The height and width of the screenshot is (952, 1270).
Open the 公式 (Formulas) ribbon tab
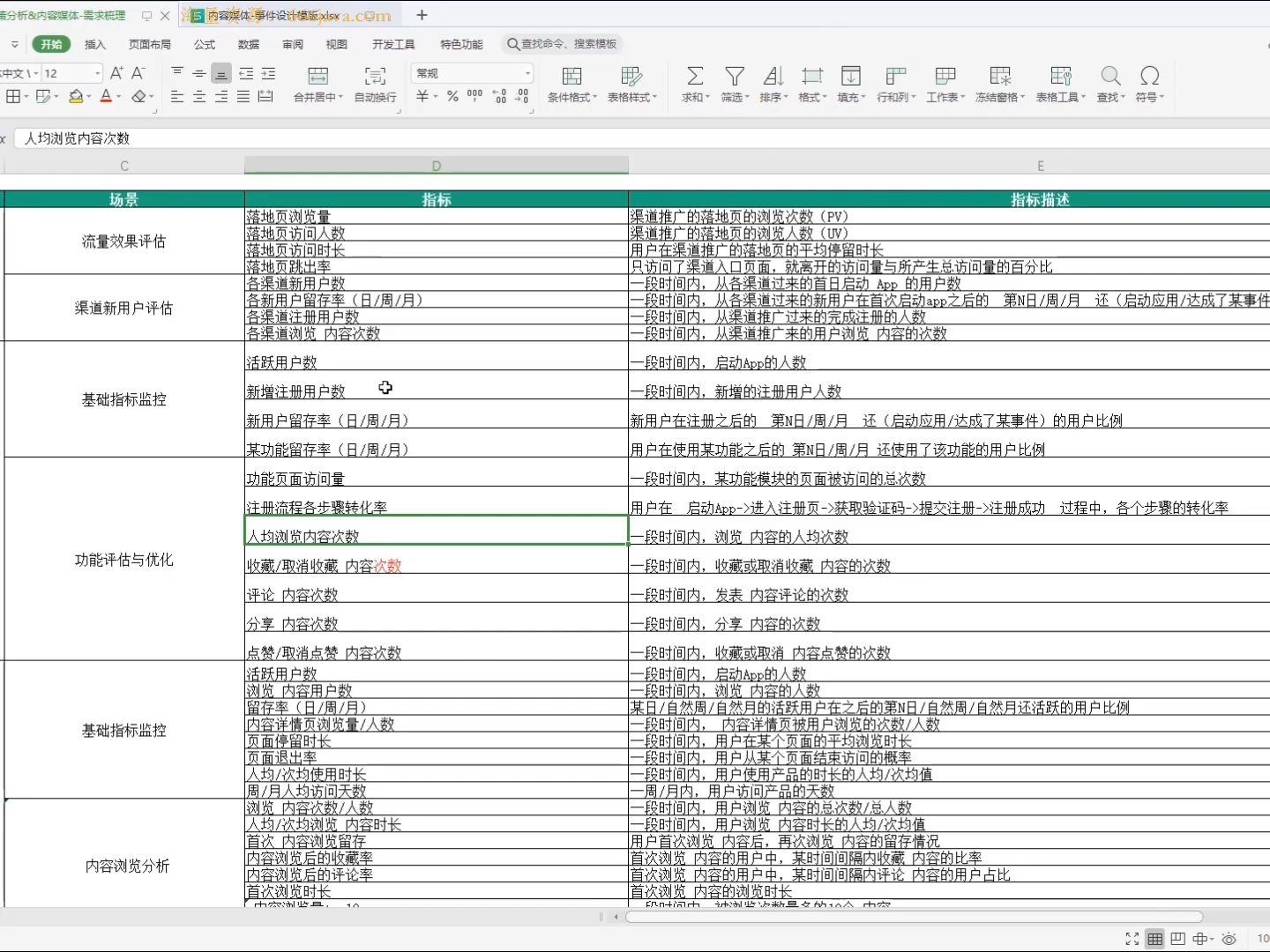pos(205,44)
